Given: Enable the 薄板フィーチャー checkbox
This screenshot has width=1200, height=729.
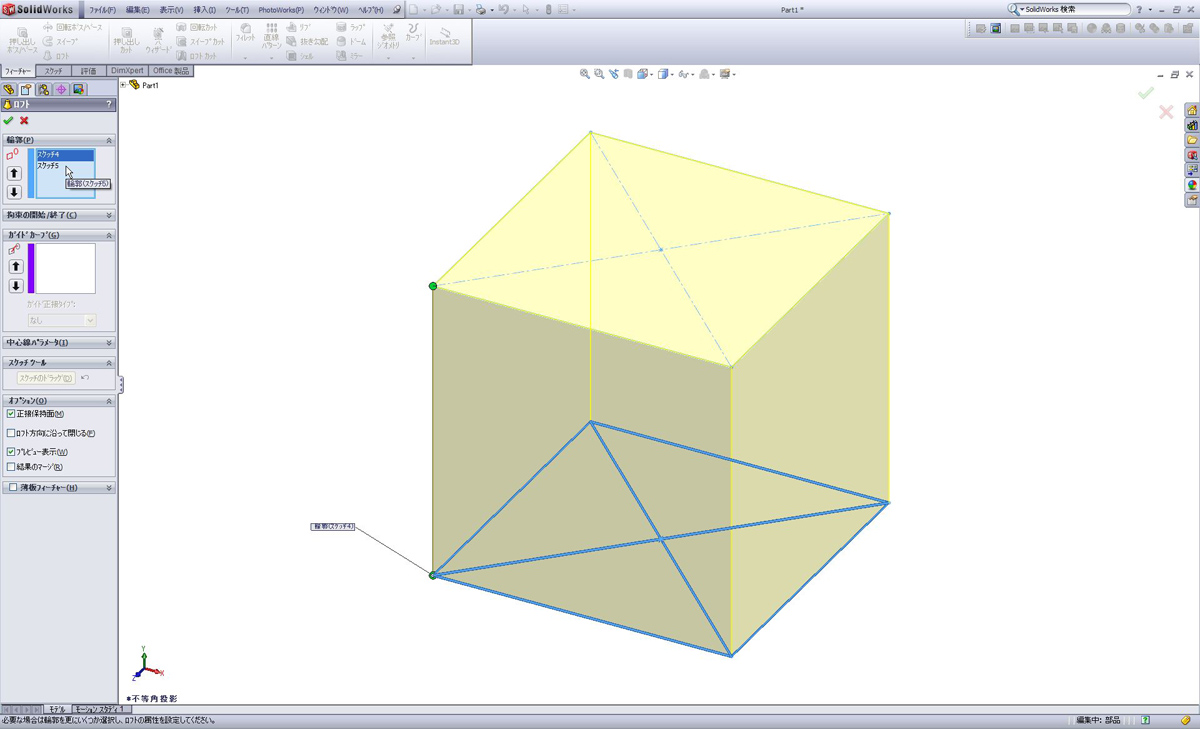Looking at the screenshot, I should point(12,488).
